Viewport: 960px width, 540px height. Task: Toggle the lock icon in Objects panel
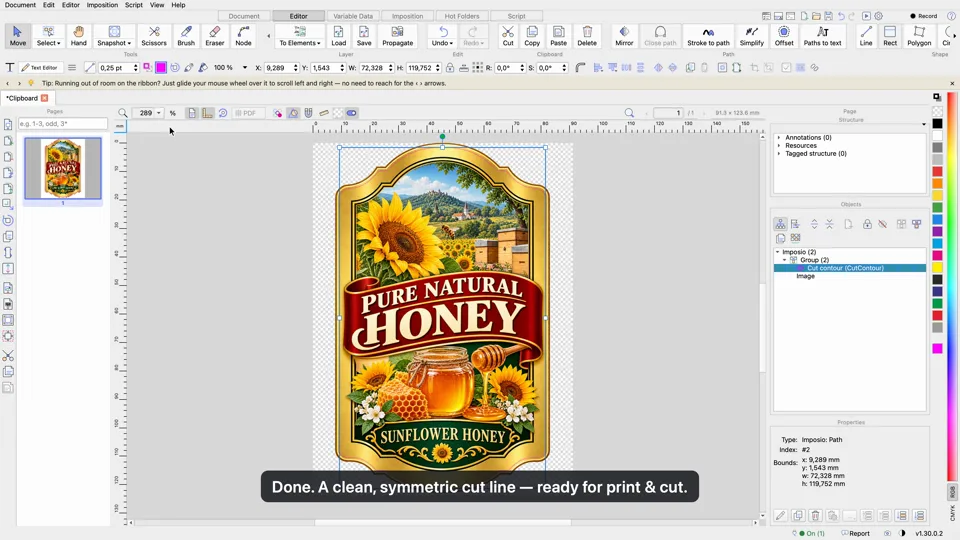coord(867,224)
